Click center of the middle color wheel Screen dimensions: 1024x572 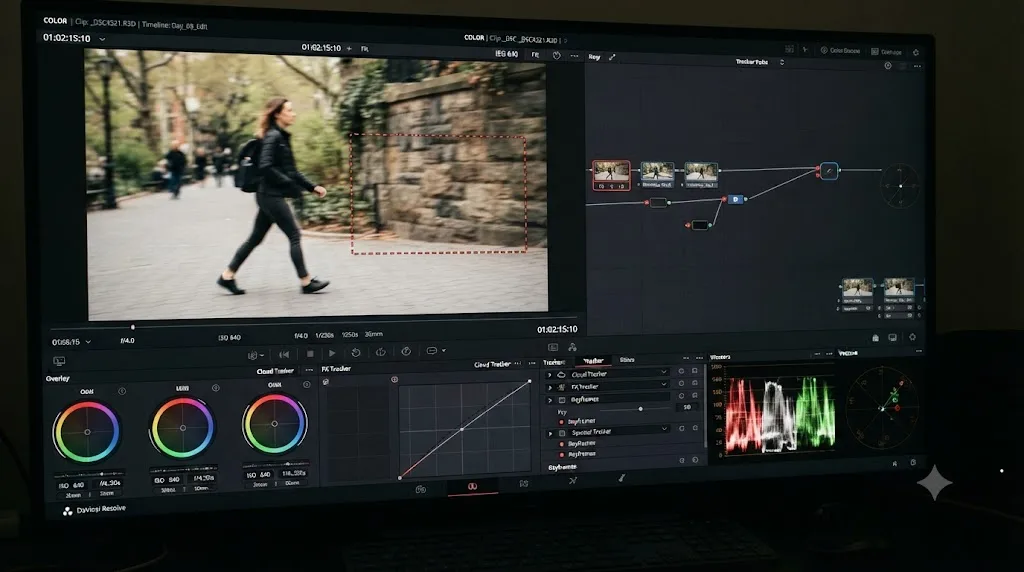point(183,428)
